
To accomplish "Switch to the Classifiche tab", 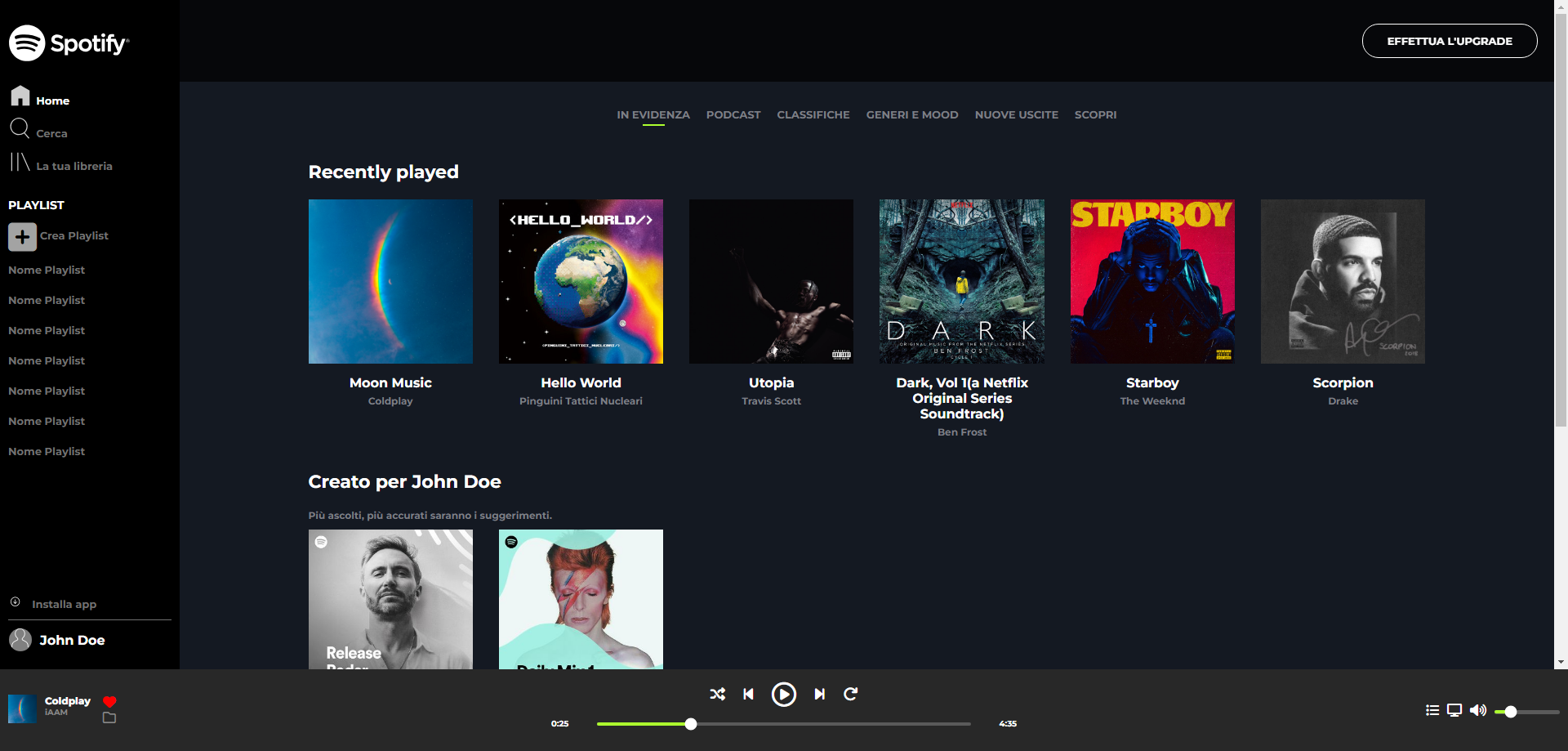I will click(x=813, y=115).
